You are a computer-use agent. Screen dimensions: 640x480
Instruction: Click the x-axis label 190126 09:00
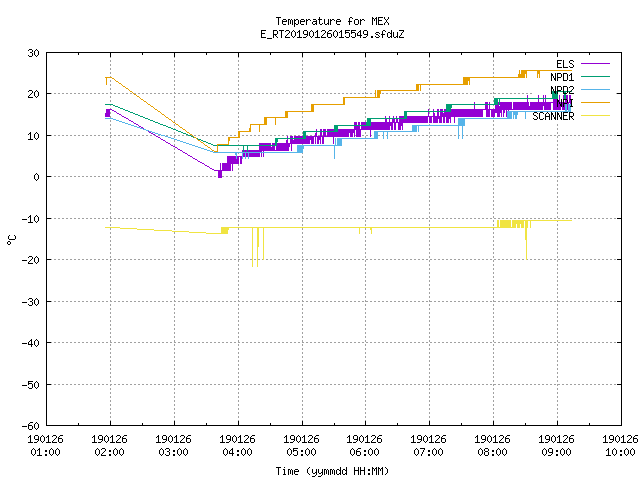[x=557, y=445]
